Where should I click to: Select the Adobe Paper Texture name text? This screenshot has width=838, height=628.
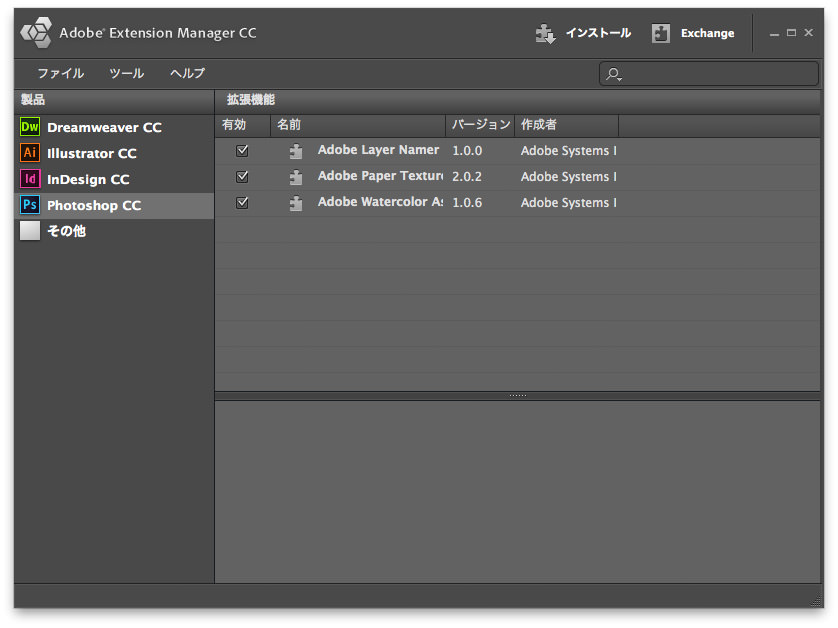coord(380,176)
